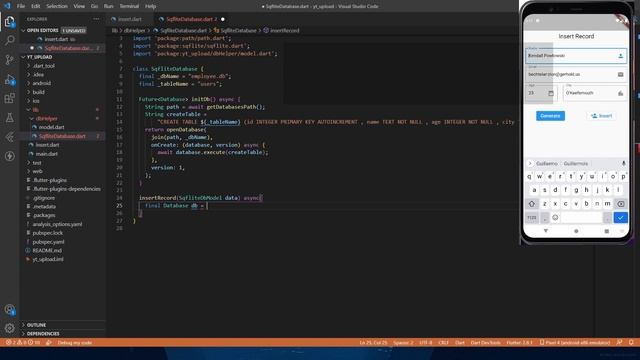Click the notifications bell in status bar

coord(631,342)
